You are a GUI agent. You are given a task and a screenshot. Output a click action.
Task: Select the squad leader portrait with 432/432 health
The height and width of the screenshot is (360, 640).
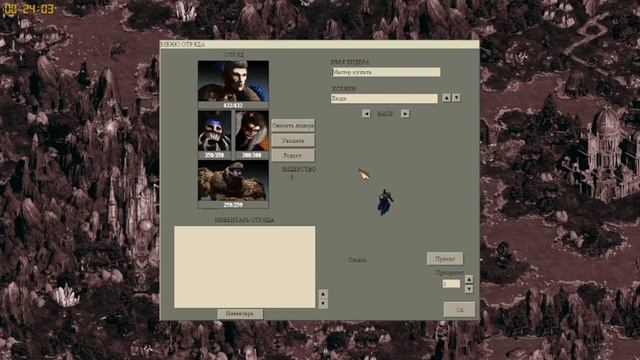click(x=233, y=81)
